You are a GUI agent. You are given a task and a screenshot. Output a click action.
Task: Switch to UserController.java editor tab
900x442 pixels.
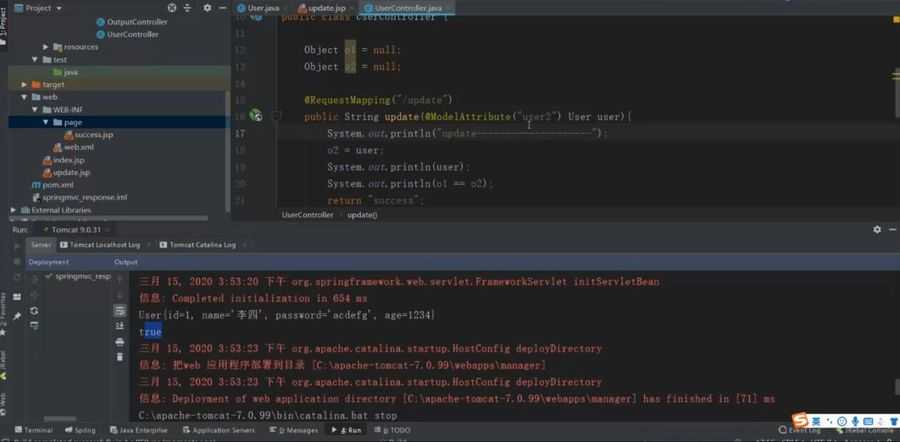point(407,8)
